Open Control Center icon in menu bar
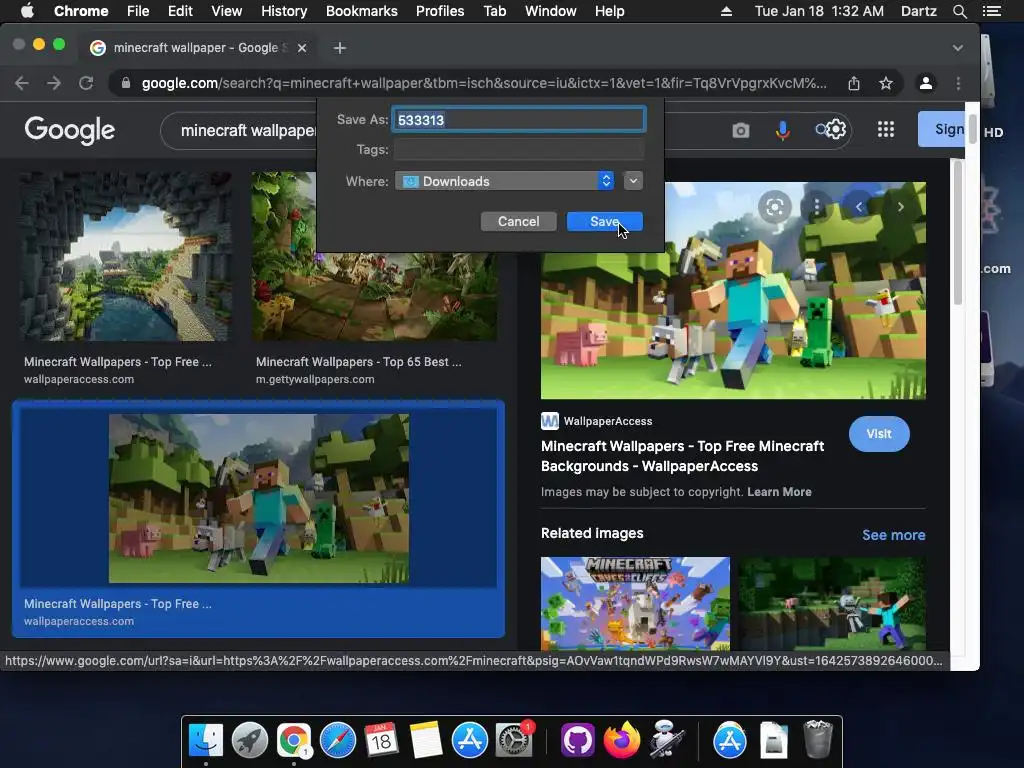 [991, 11]
